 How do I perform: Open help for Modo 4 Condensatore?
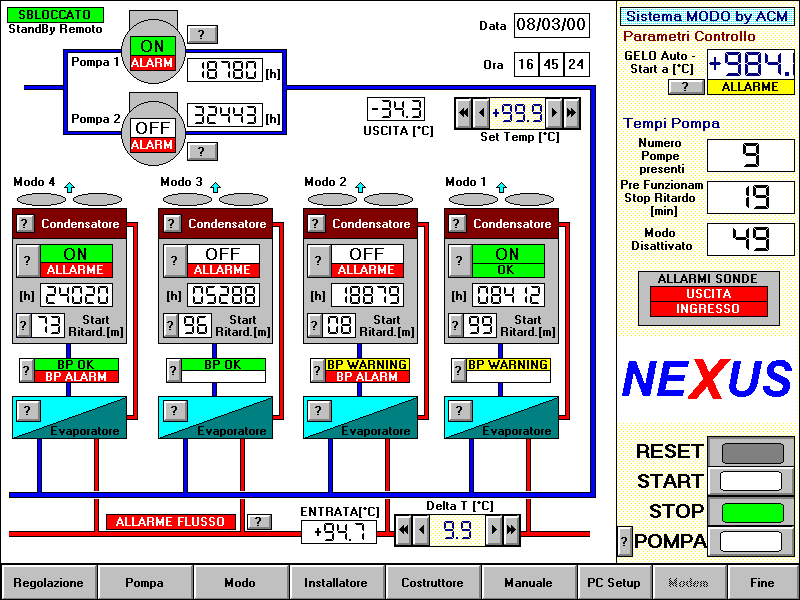pyautogui.click(x=26, y=224)
